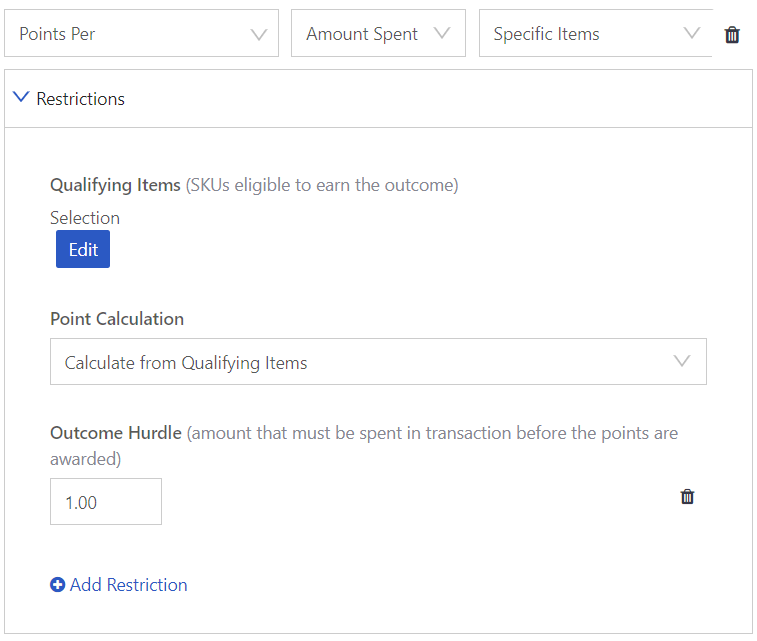Click the Restrictions header label
The height and width of the screenshot is (641, 757).
tap(81, 99)
